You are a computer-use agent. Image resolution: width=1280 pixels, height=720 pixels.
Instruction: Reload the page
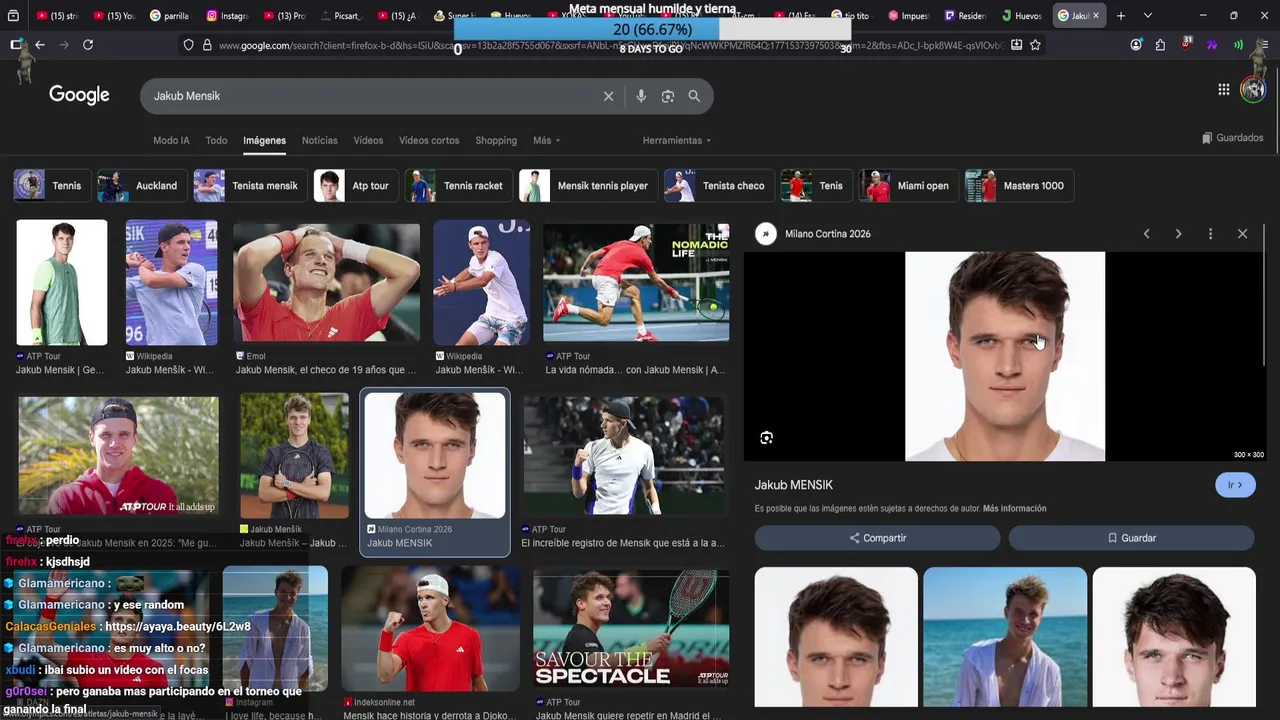point(88,45)
